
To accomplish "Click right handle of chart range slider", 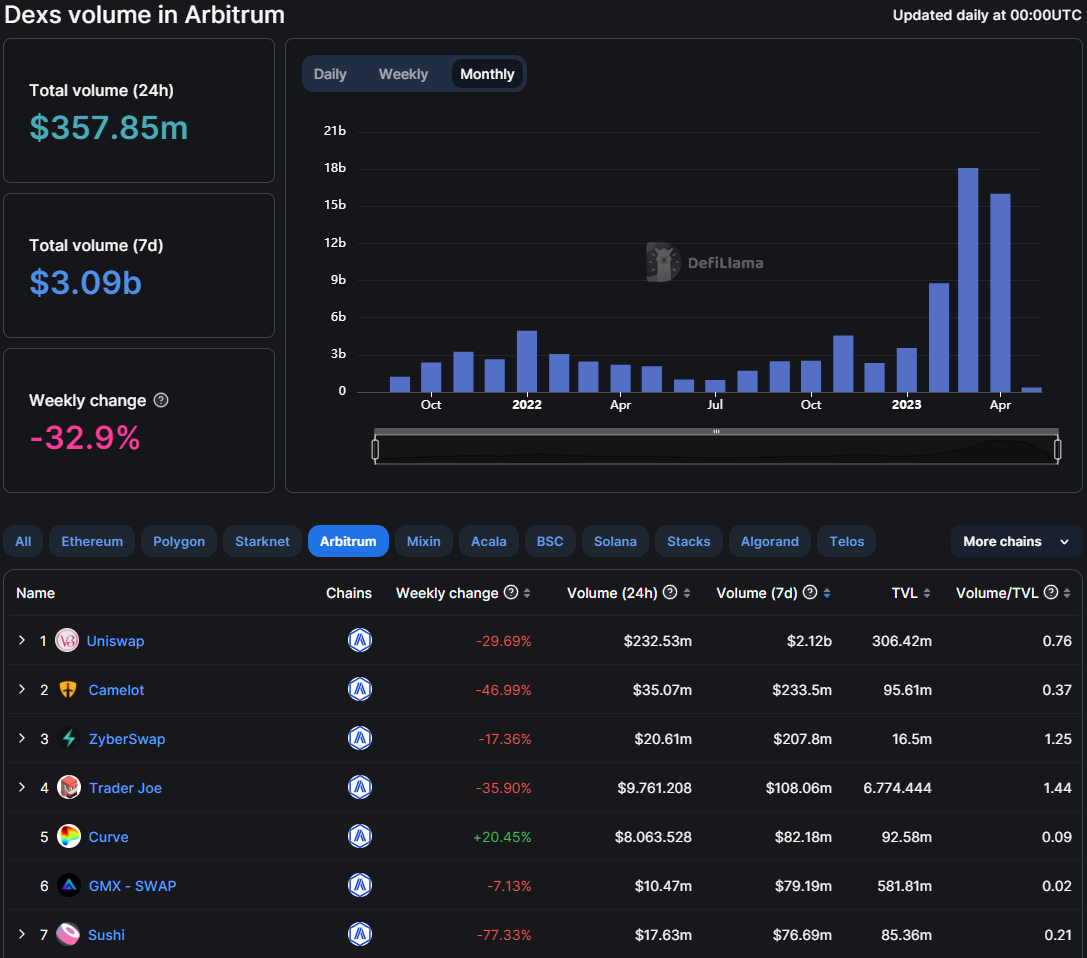I will pyautogui.click(x=1057, y=450).
